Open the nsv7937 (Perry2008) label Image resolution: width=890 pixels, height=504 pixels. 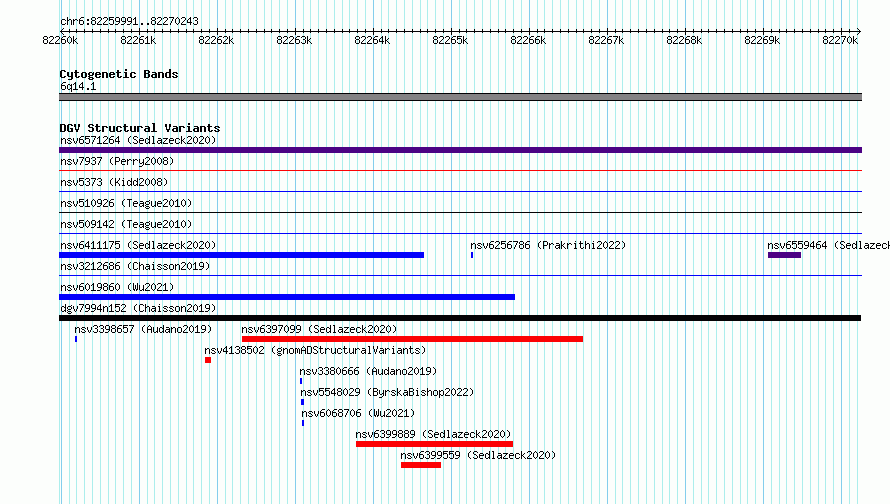click(x=117, y=161)
